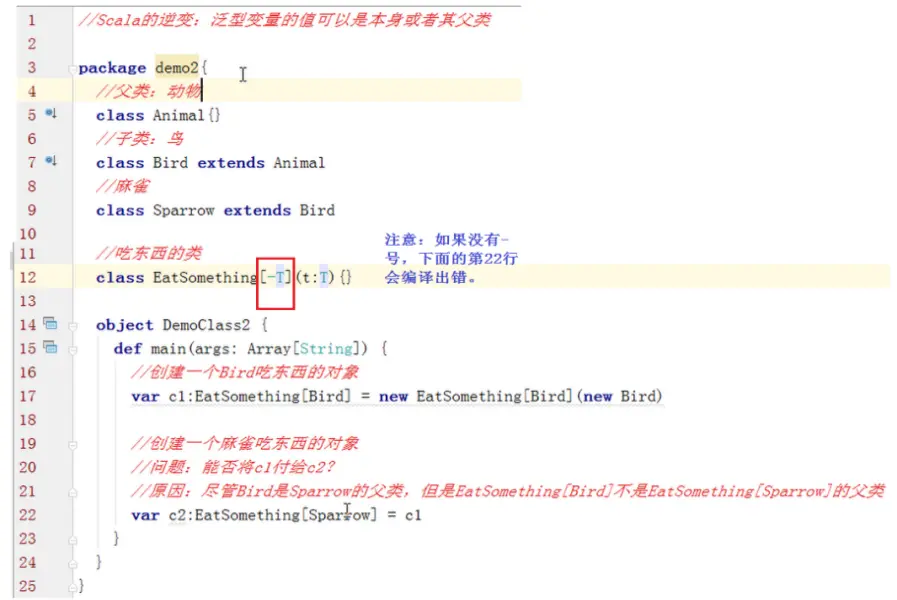Collapse the object DemoClass2 code block
The width and height of the screenshot is (897, 600).
(73, 326)
